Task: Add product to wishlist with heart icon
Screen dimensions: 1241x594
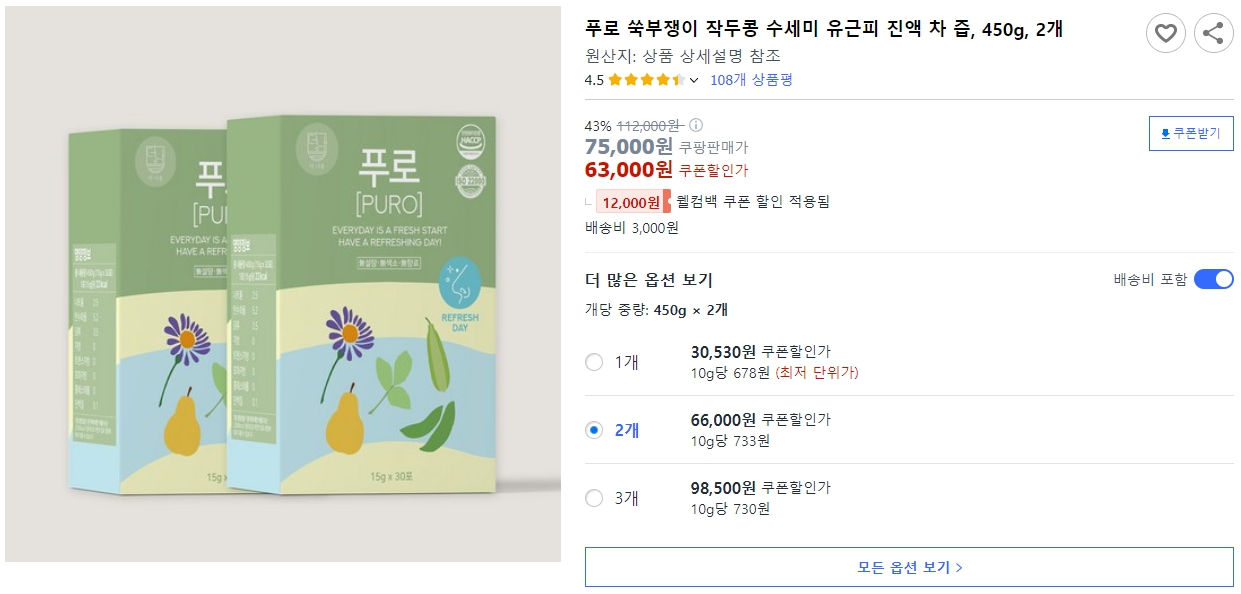Action: 1164,33
